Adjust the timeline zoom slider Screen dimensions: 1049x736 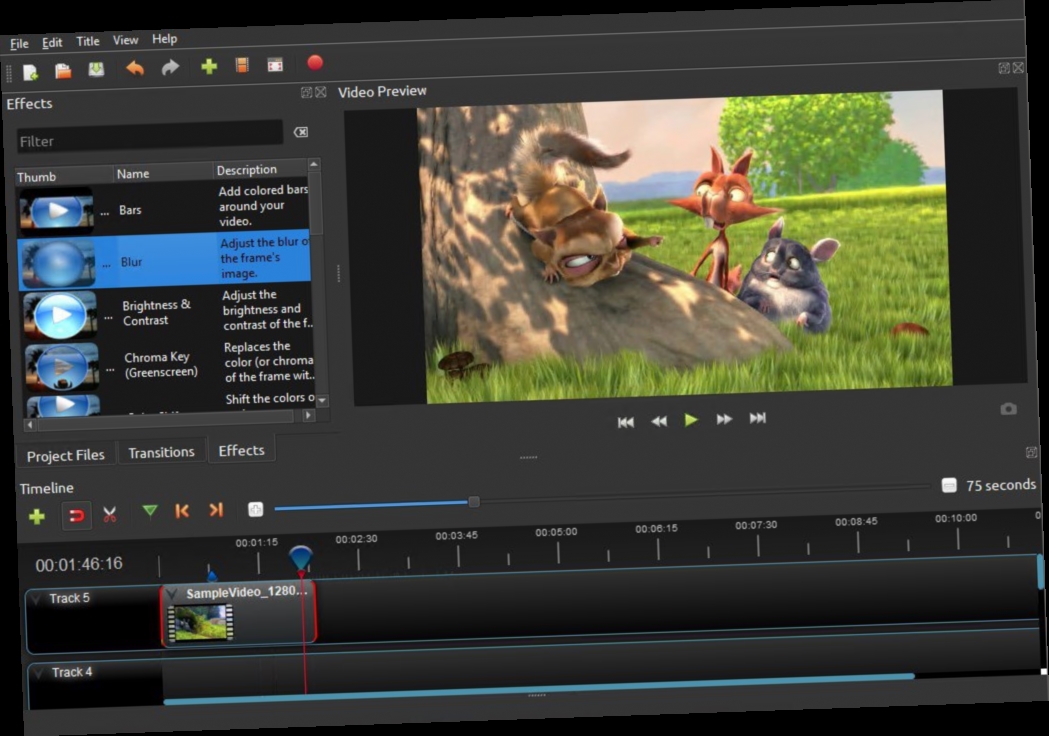click(x=472, y=500)
